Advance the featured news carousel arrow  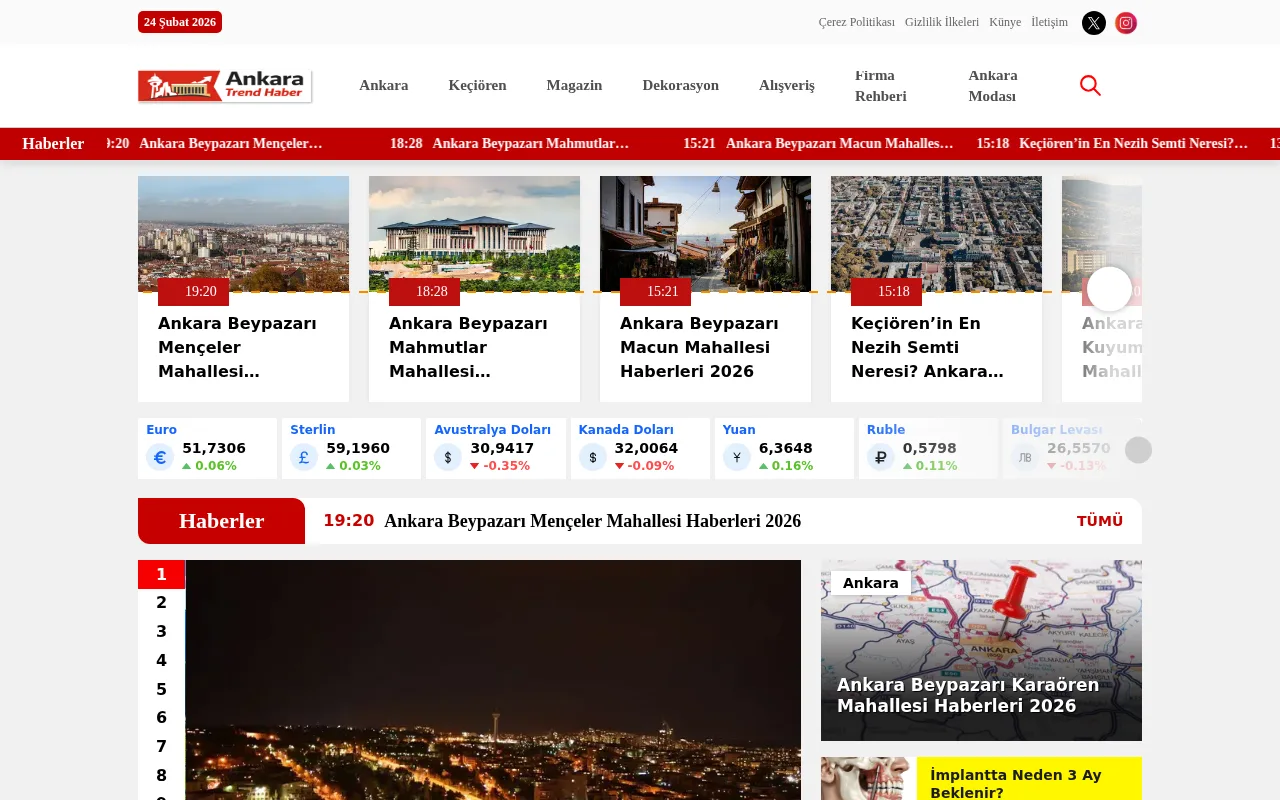(x=1109, y=288)
